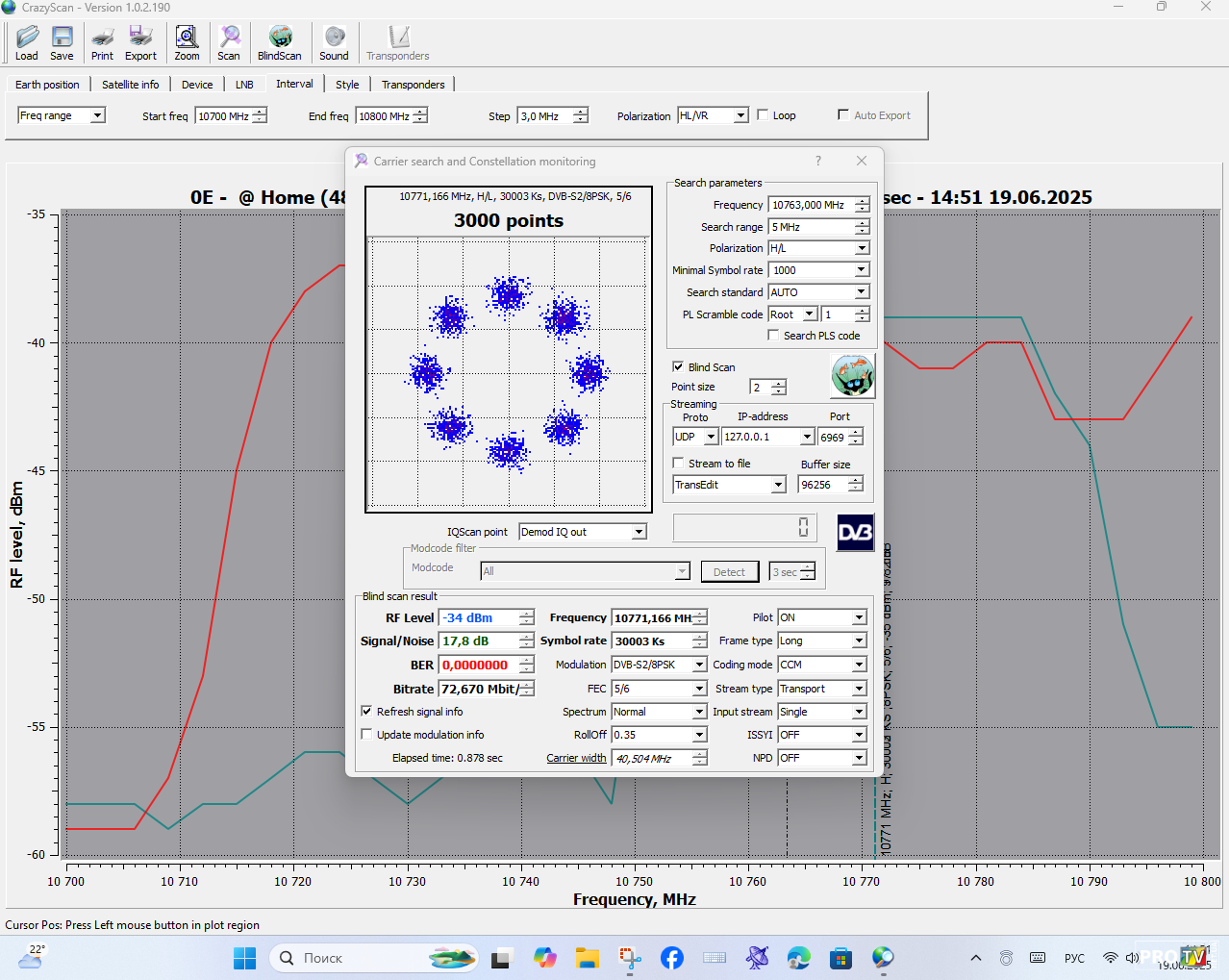
Task: Click the Carrier width link
Action: (576, 758)
